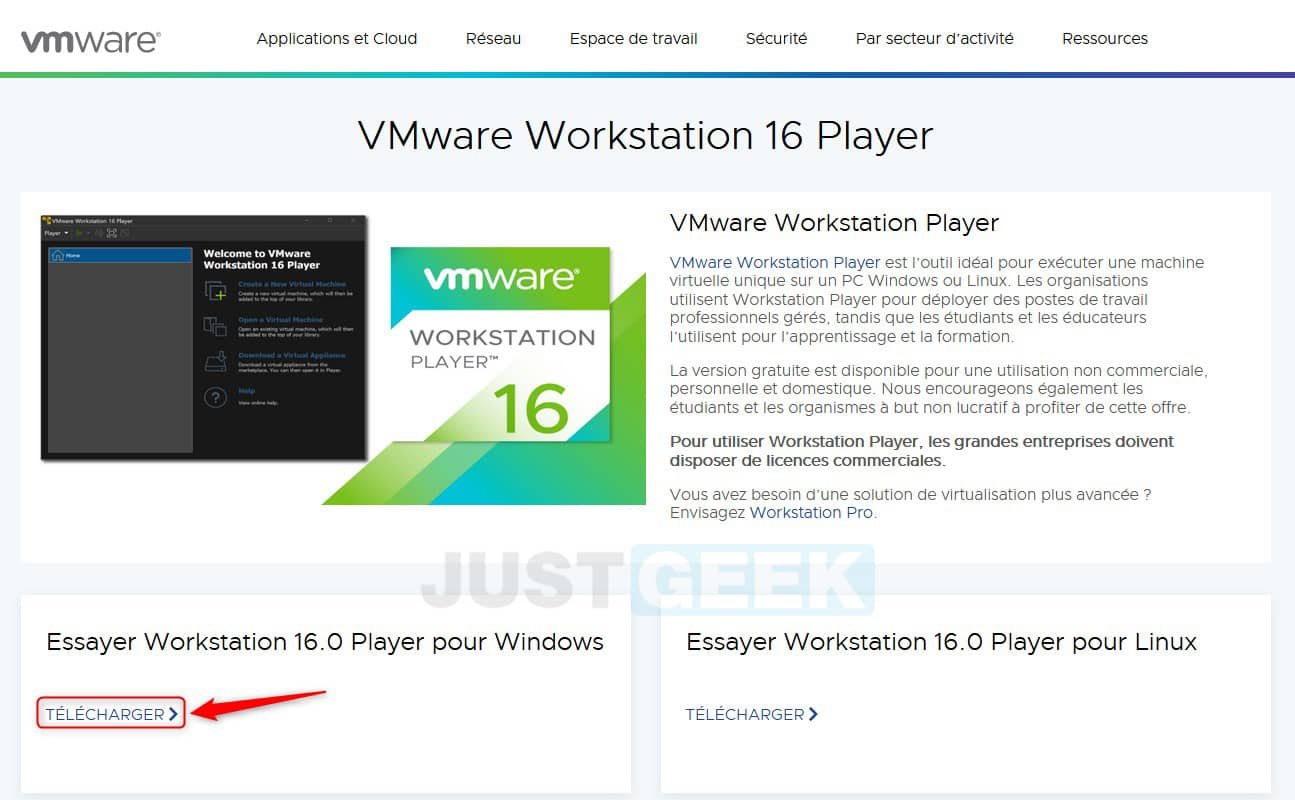Follow the VMware Workstation Player text link

(x=775, y=263)
